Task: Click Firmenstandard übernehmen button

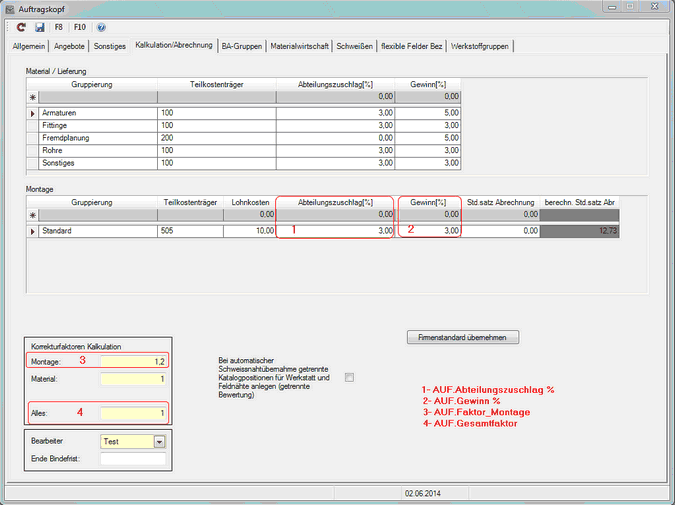Action: coord(462,337)
